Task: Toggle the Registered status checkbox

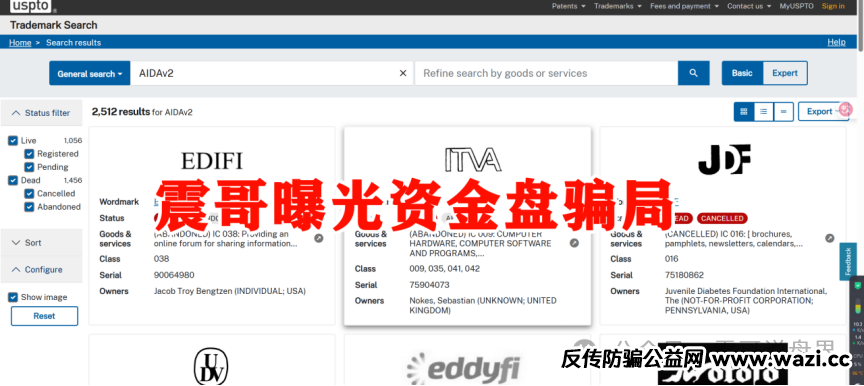Action: pyautogui.click(x=29, y=154)
